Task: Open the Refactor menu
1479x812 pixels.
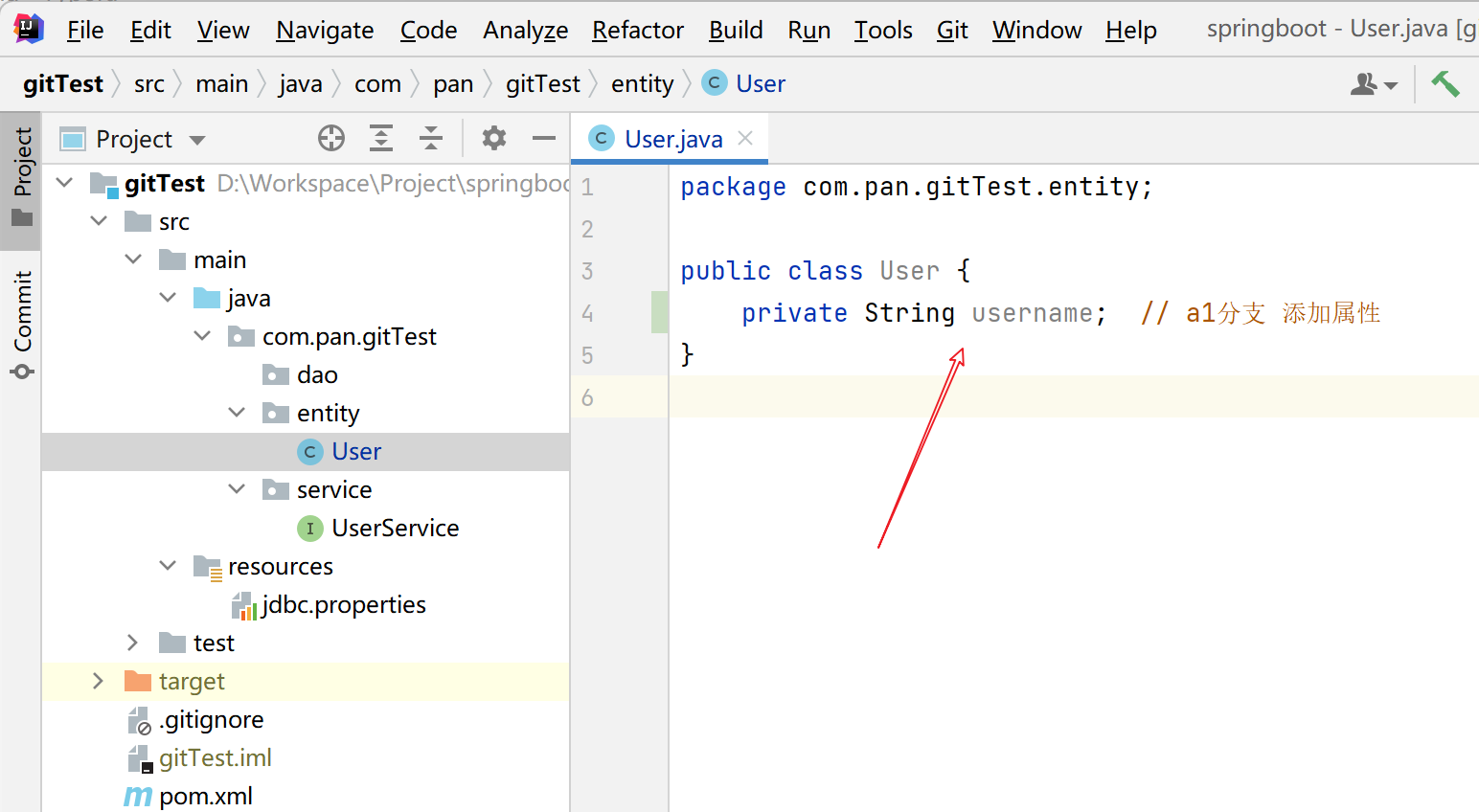Action: [637, 31]
